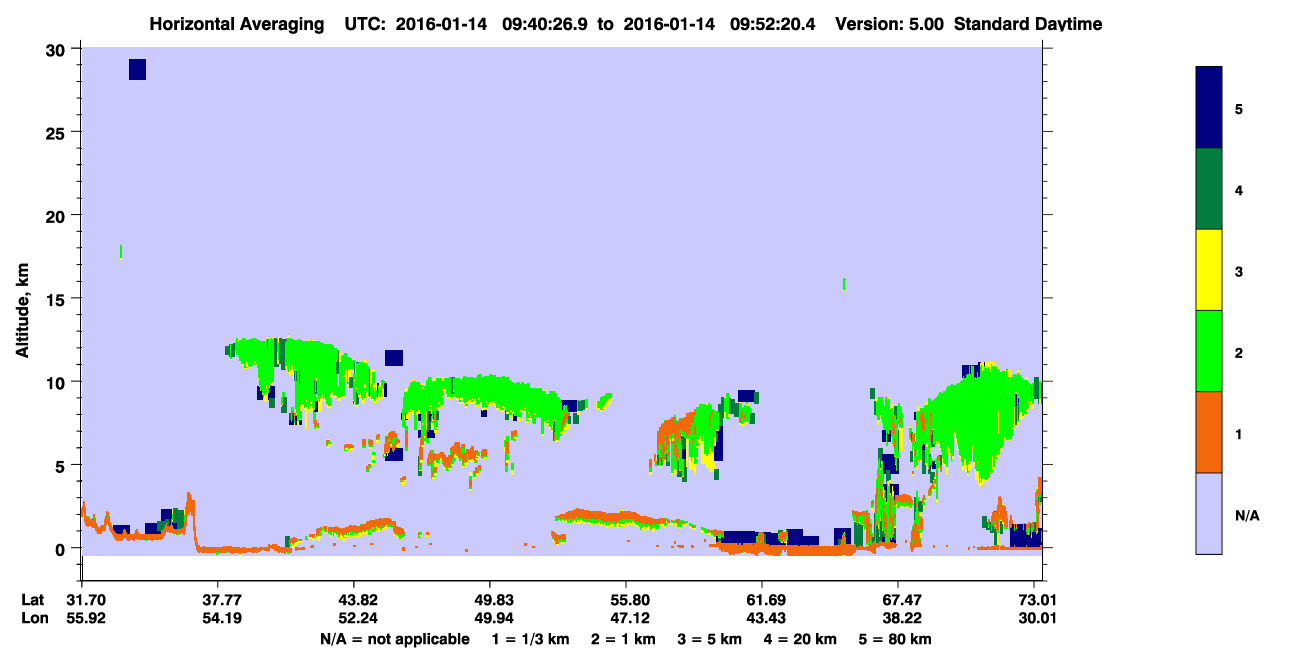Click the isolated navy square near 29 km altitude
This screenshot has height=667, width=1300.
[138, 69]
